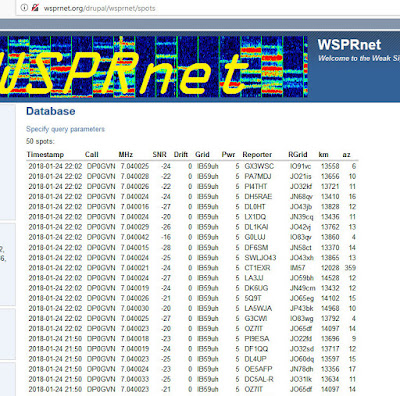The height and width of the screenshot is (396, 400).
Task: Select reporter DK6UG cell
Action: coord(256,288)
